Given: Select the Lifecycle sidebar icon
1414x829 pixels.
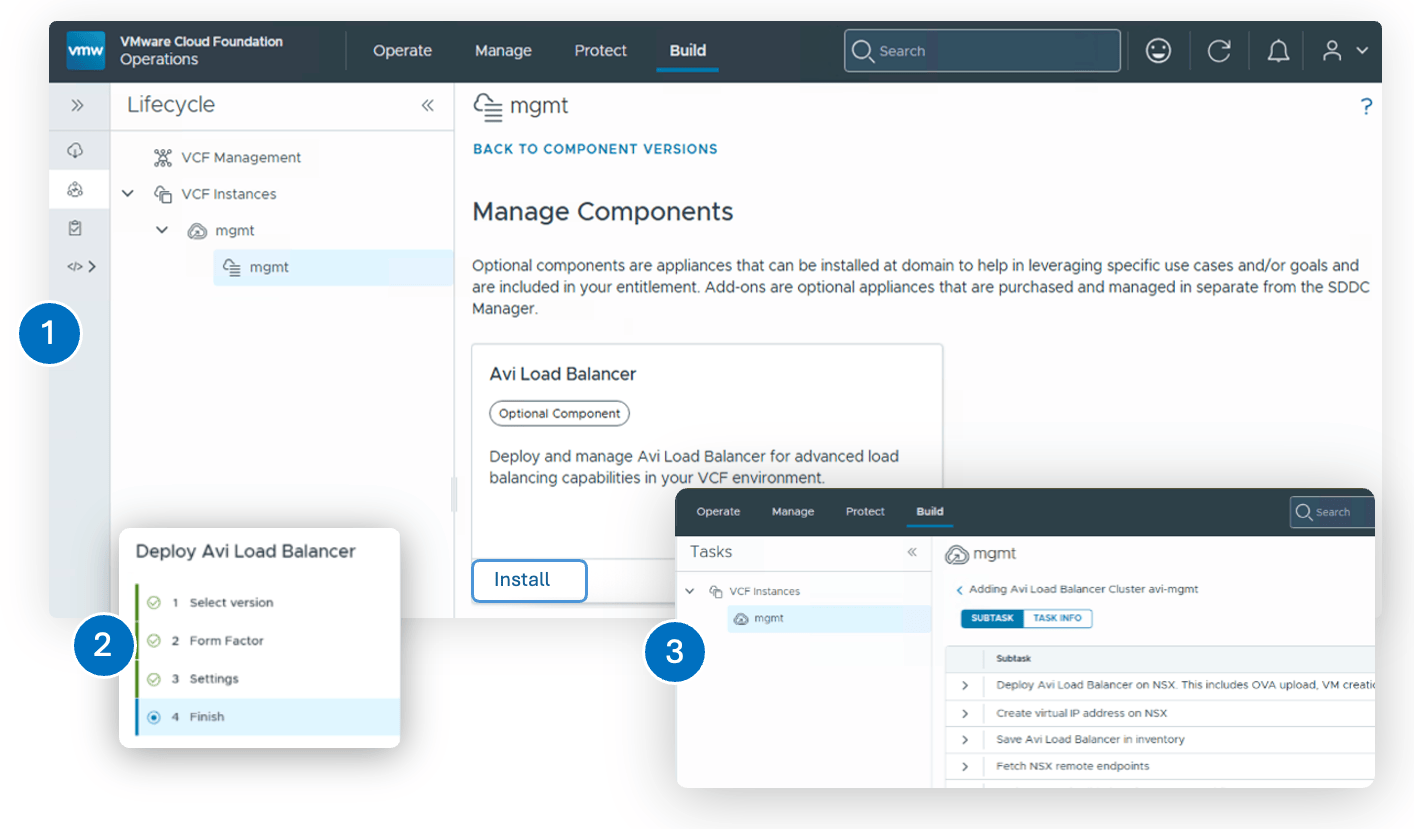Looking at the screenshot, I should (75, 189).
